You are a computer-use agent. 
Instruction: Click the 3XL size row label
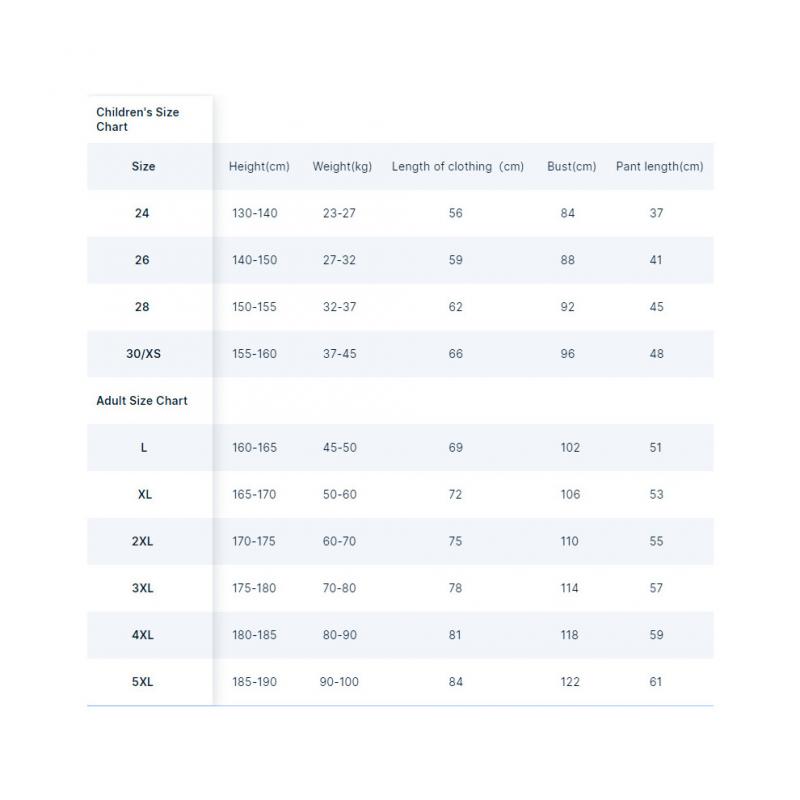(x=143, y=589)
